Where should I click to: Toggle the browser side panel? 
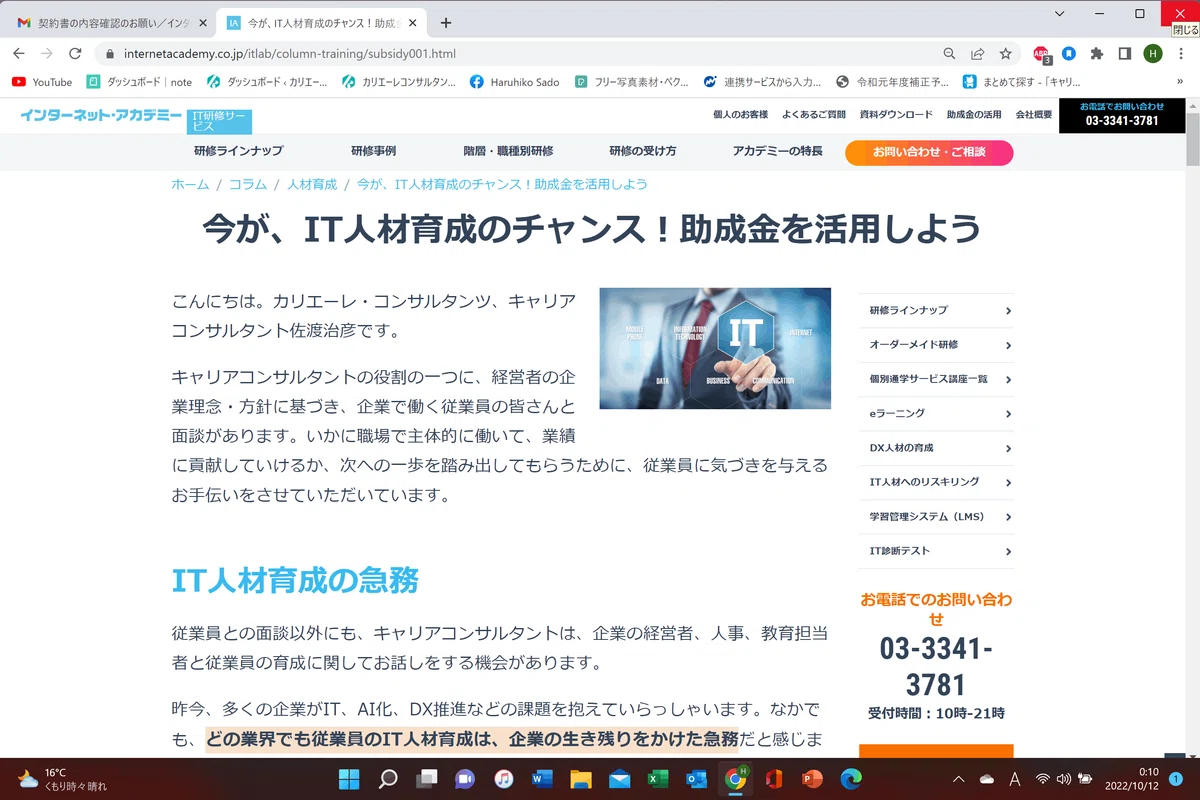[x=1125, y=53]
